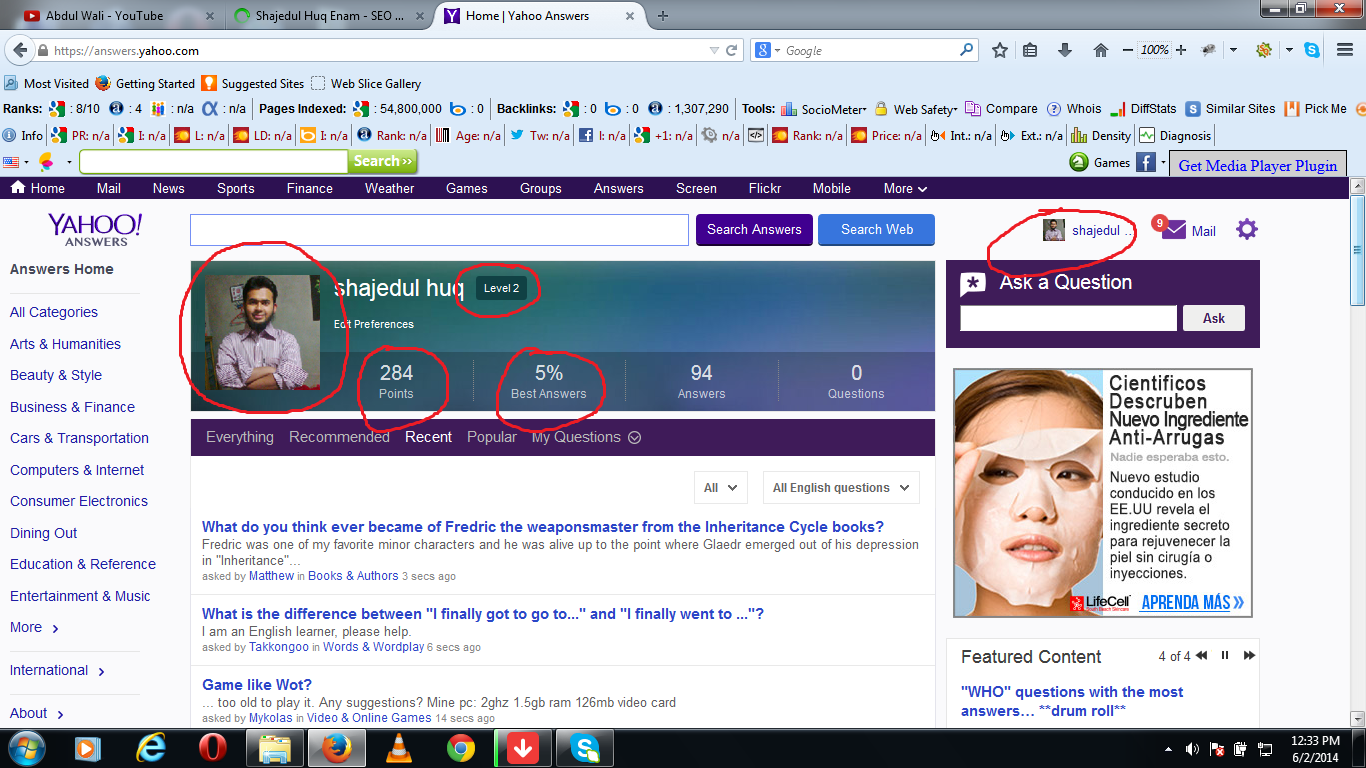
Task: Open DiffStats in SEO toolbar
Action: [1144, 109]
